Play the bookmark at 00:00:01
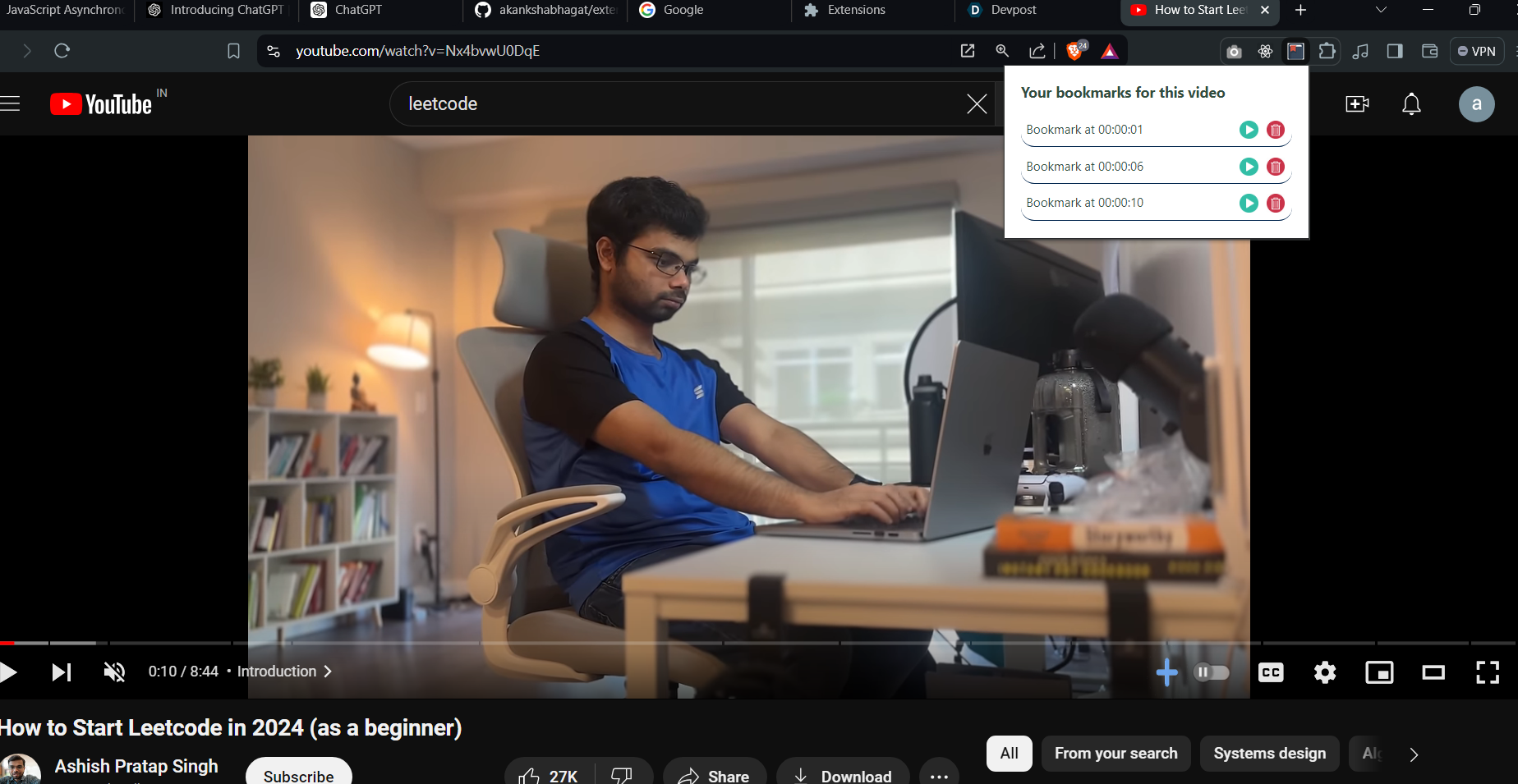1518x784 pixels. 1249,130
